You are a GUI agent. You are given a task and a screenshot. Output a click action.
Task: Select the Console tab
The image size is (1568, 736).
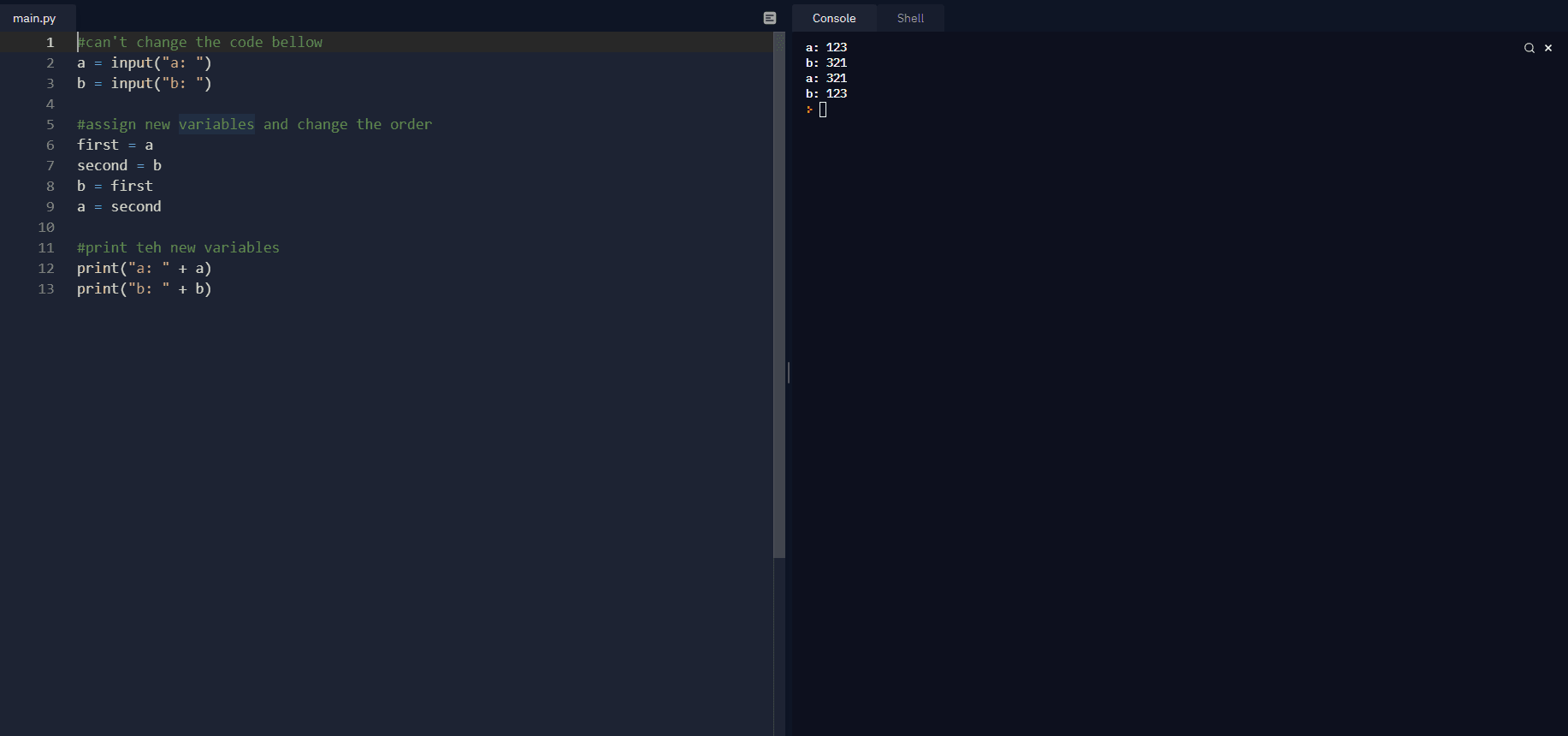[x=833, y=18]
